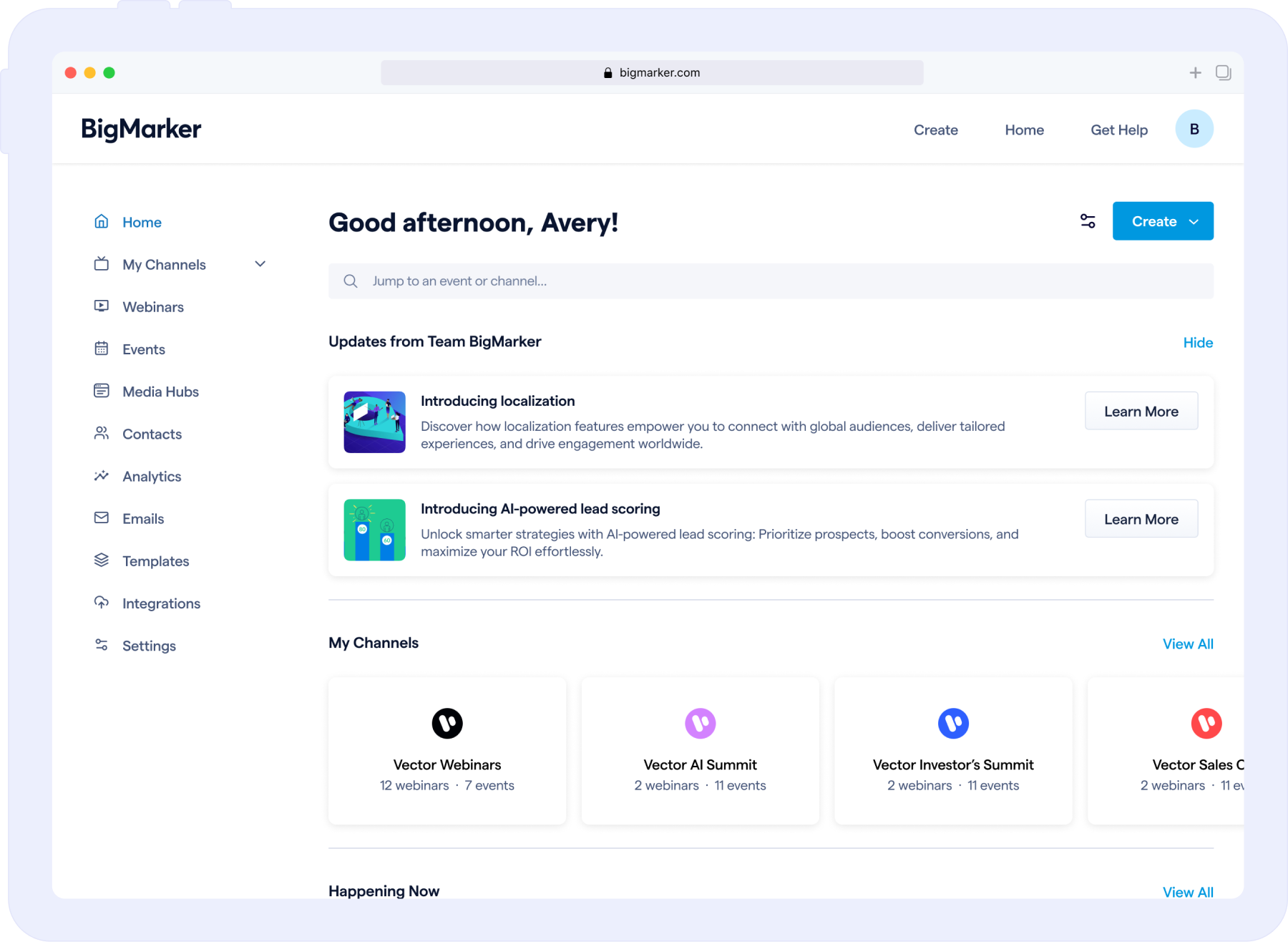Screen dimensions: 1288x942
Task: Click the Media Hubs icon
Action: click(x=102, y=391)
